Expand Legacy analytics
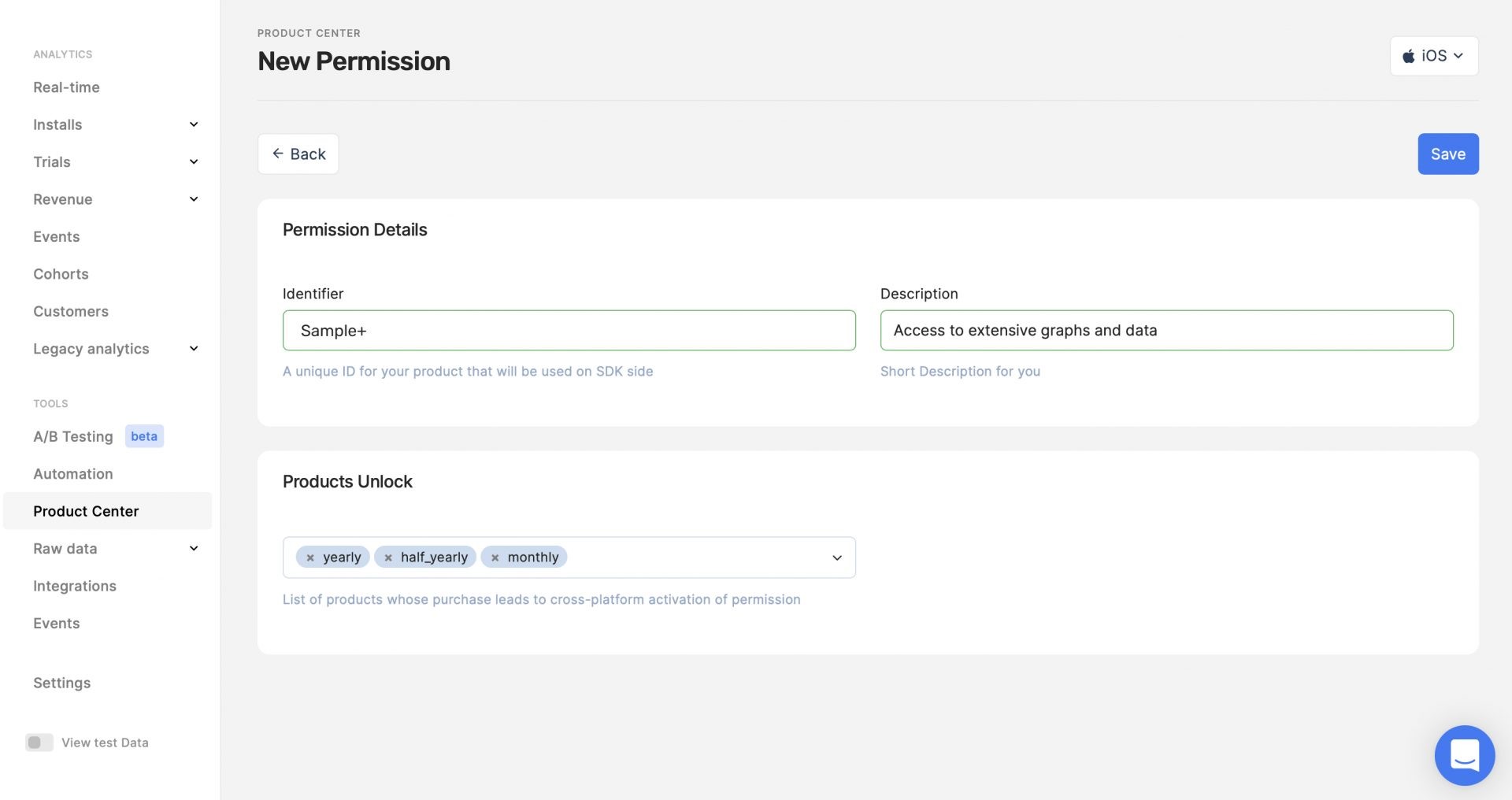Screen dimensions: 1512x800 pyautogui.click(x=194, y=348)
